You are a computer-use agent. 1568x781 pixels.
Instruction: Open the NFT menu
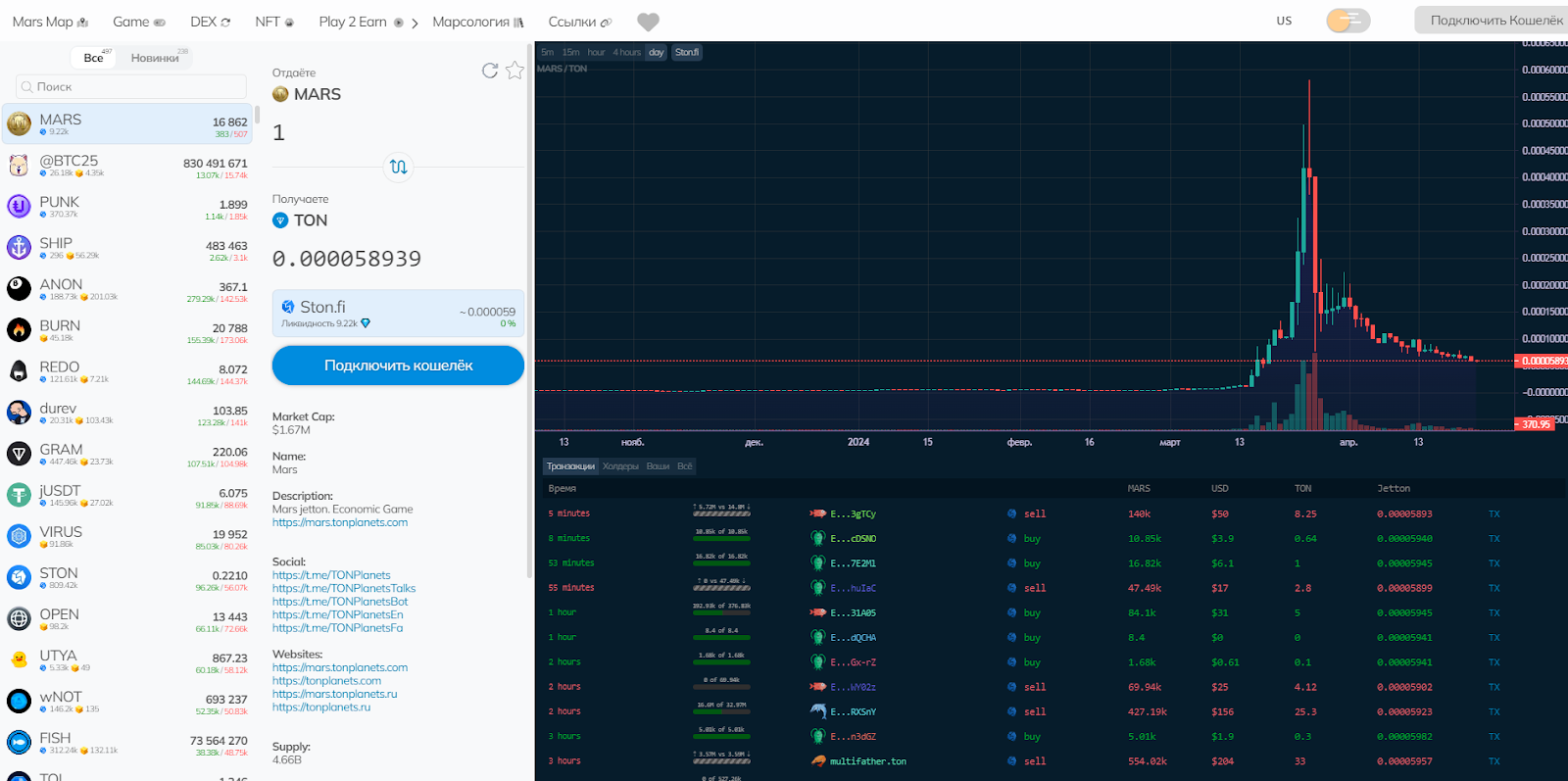pyautogui.click(x=274, y=22)
